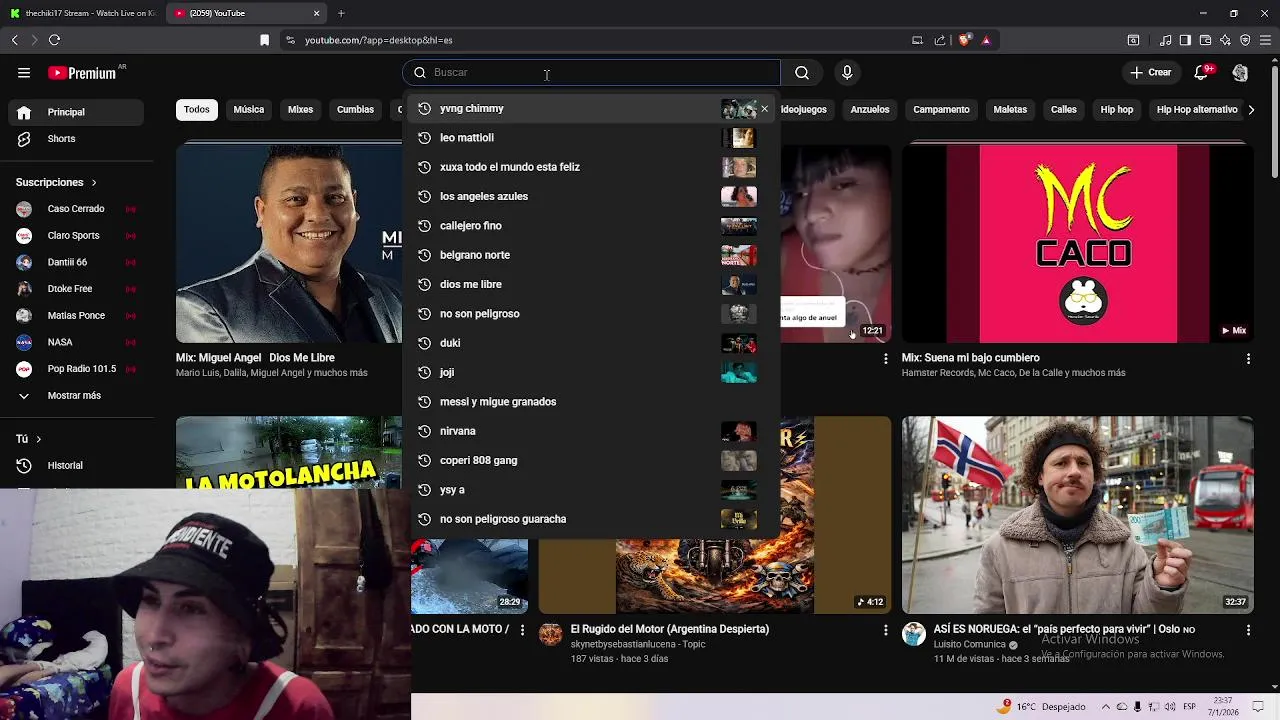Image resolution: width=1280 pixels, height=720 pixels.
Task: Select the 'Música' filter chip
Action: point(249,109)
